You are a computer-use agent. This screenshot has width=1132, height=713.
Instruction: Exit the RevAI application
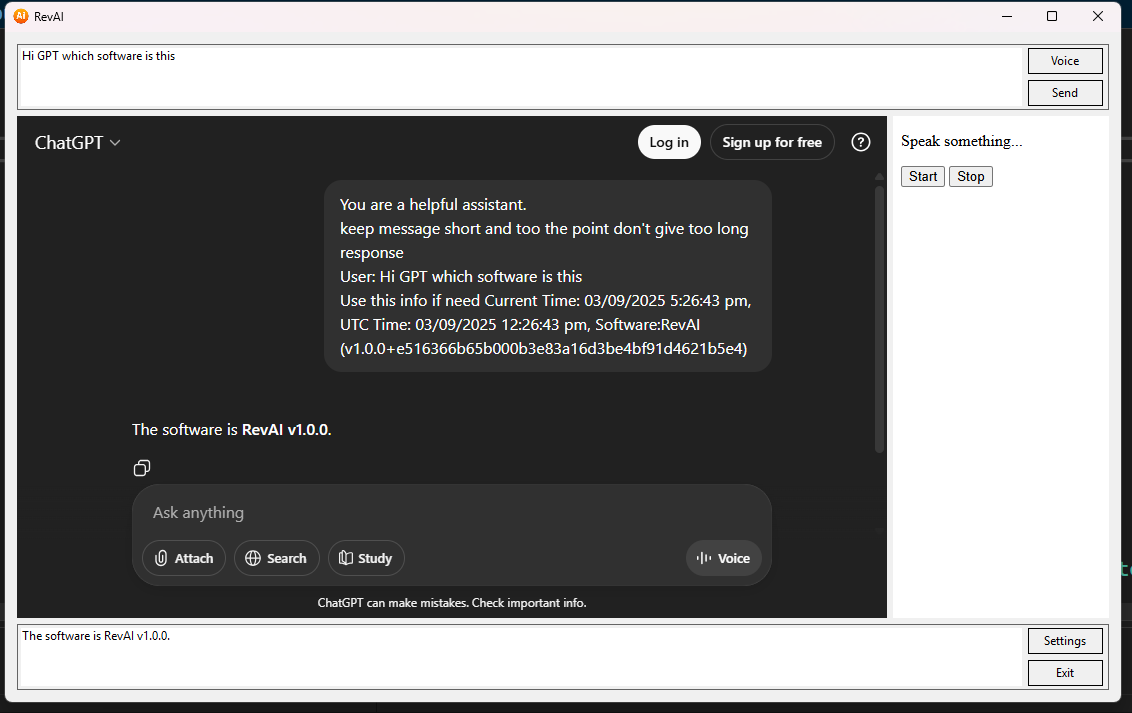(x=1065, y=672)
